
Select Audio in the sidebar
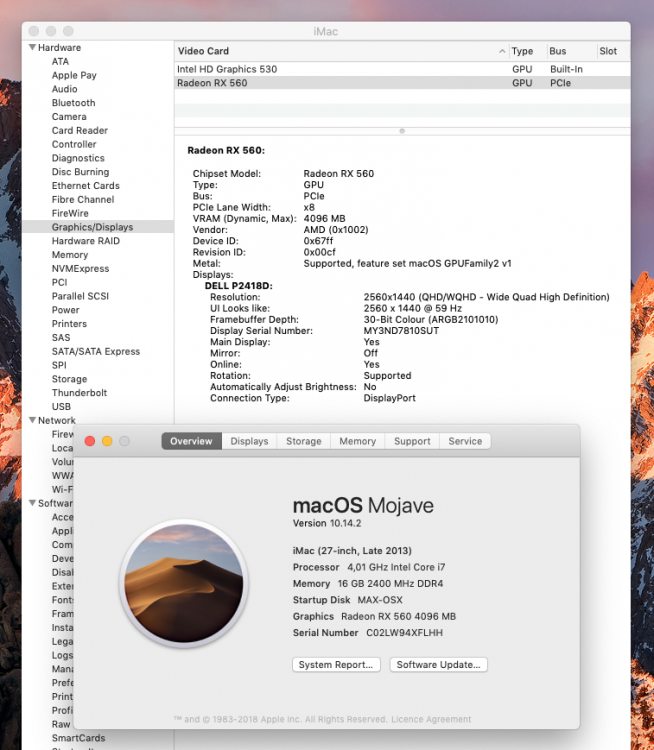tap(64, 89)
